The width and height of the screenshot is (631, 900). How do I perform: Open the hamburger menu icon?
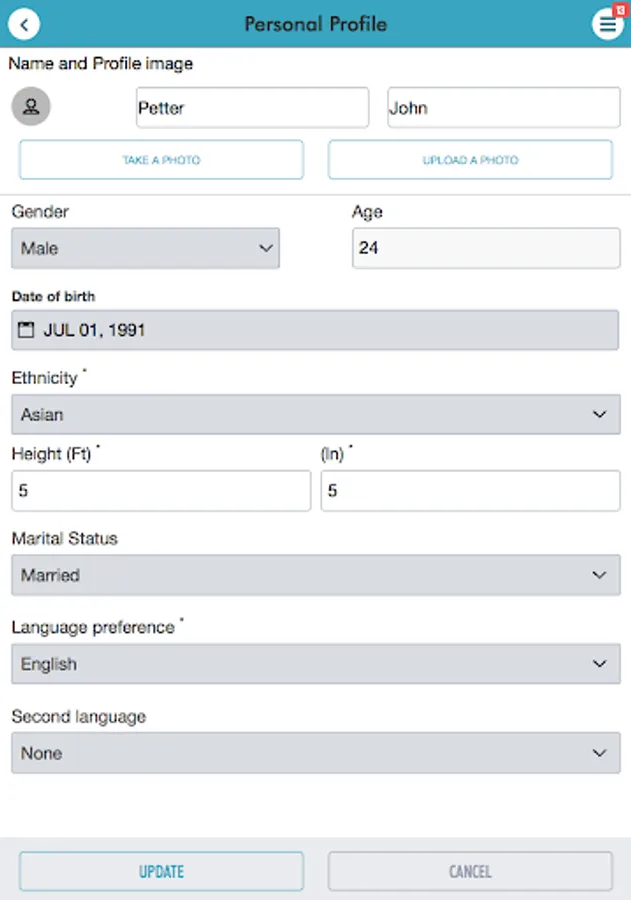[606, 25]
